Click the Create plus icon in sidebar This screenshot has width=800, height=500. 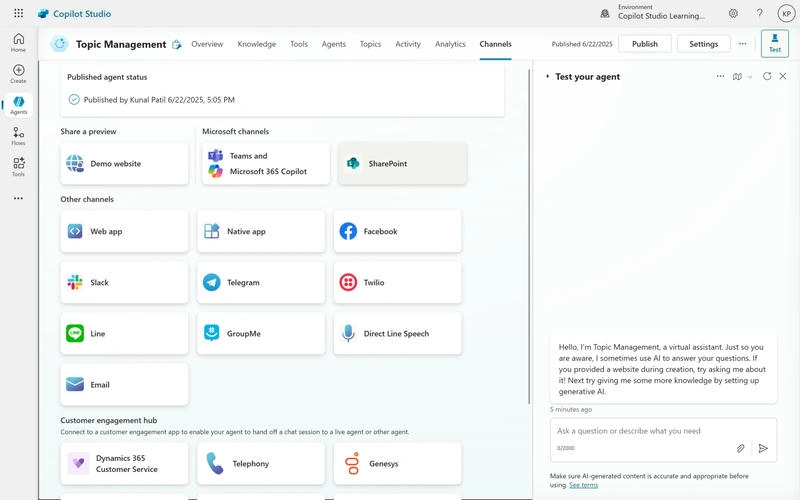[x=18, y=73]
